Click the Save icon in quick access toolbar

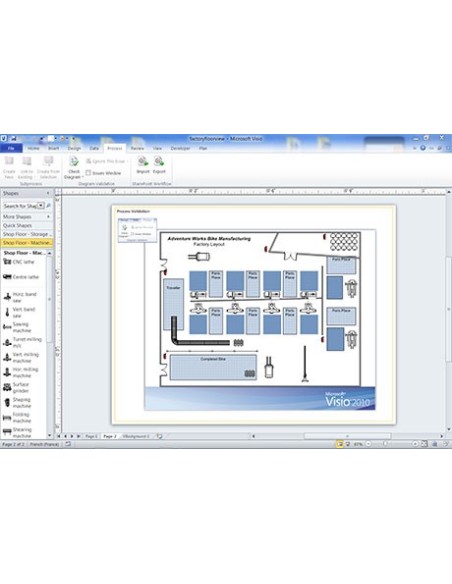(13, 139)
